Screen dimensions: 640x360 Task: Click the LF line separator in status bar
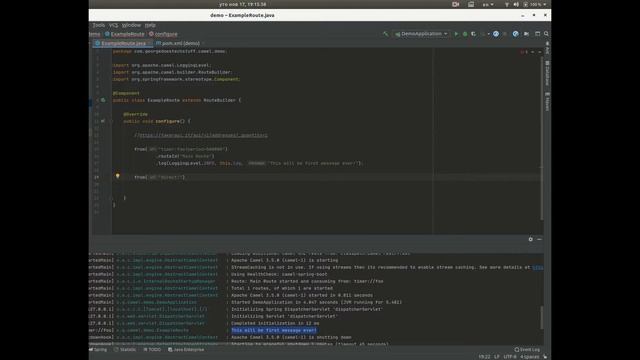tap(497, 357)
